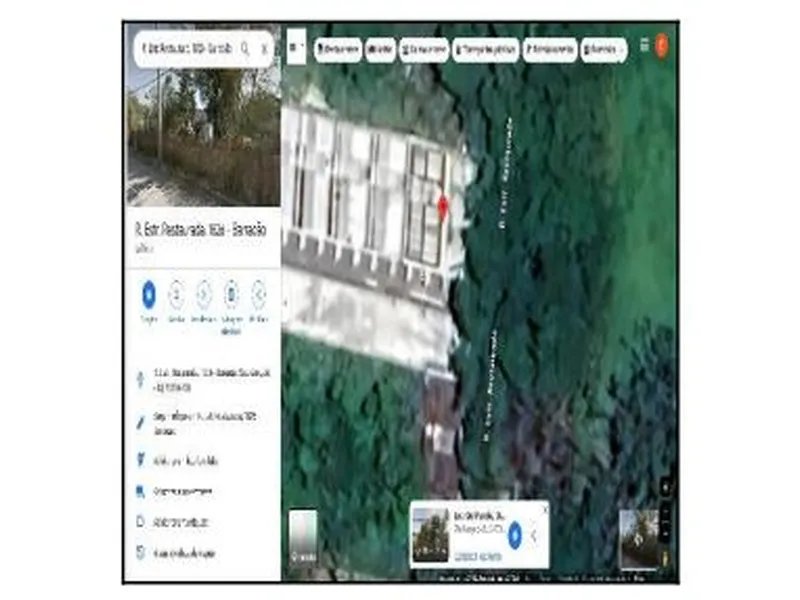Open the Share icon in the place panel

point(259,295)
